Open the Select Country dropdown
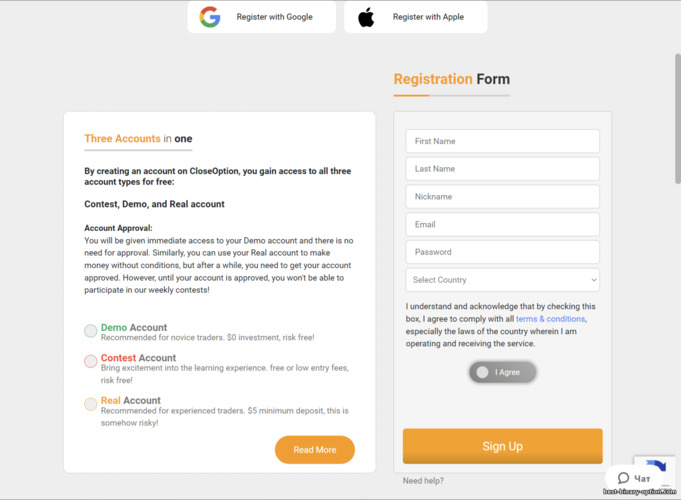The width and height of the screenshot is (681, 500). 502,280
